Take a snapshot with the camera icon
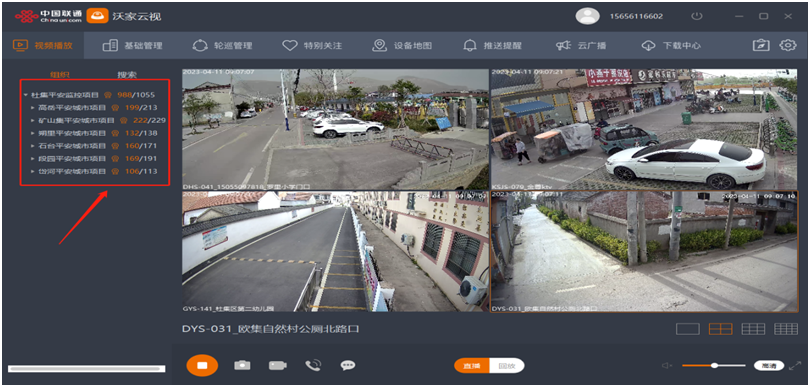 click(242, 365)
